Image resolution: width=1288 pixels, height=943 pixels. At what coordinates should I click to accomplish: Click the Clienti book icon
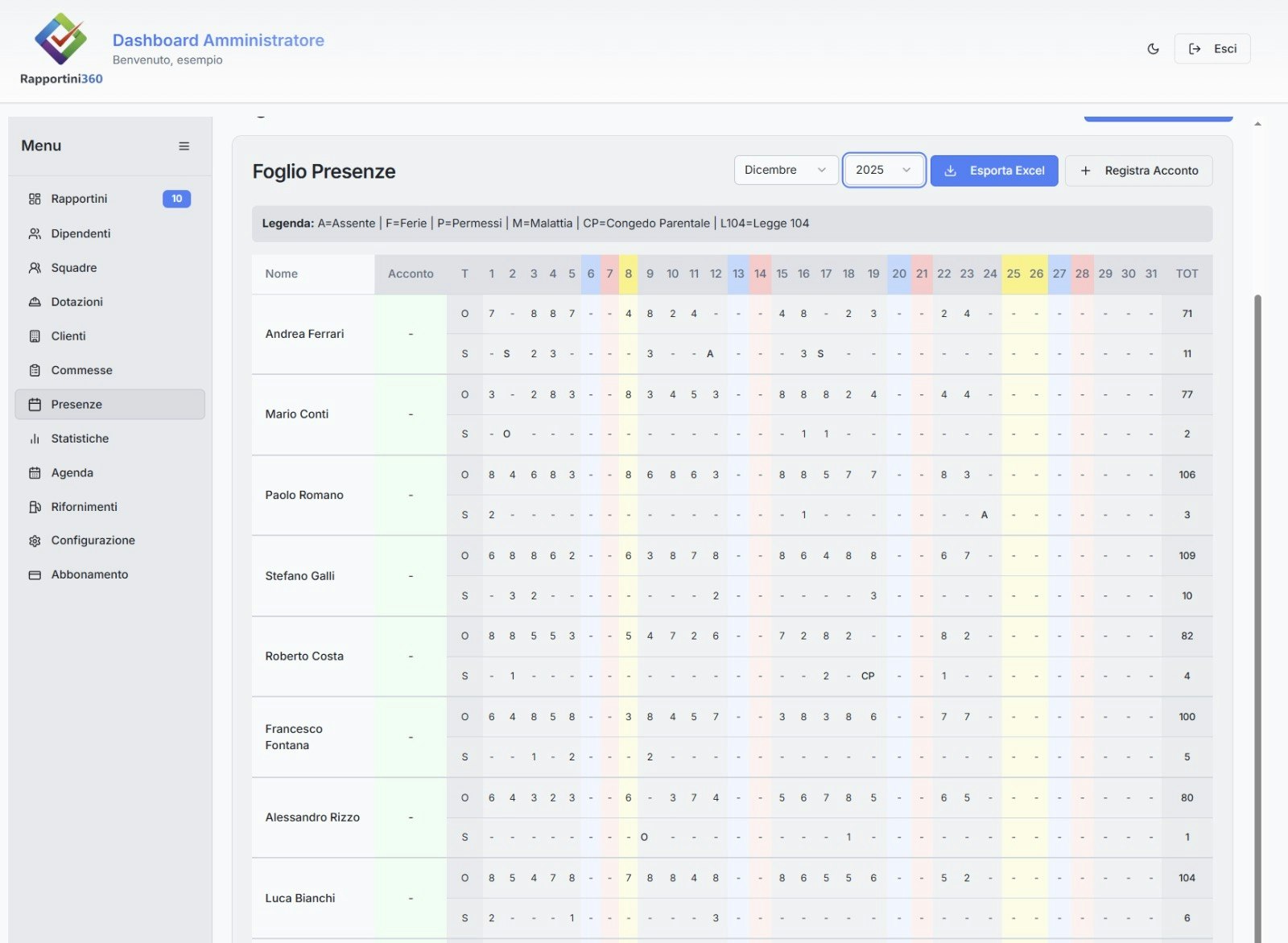35,336
